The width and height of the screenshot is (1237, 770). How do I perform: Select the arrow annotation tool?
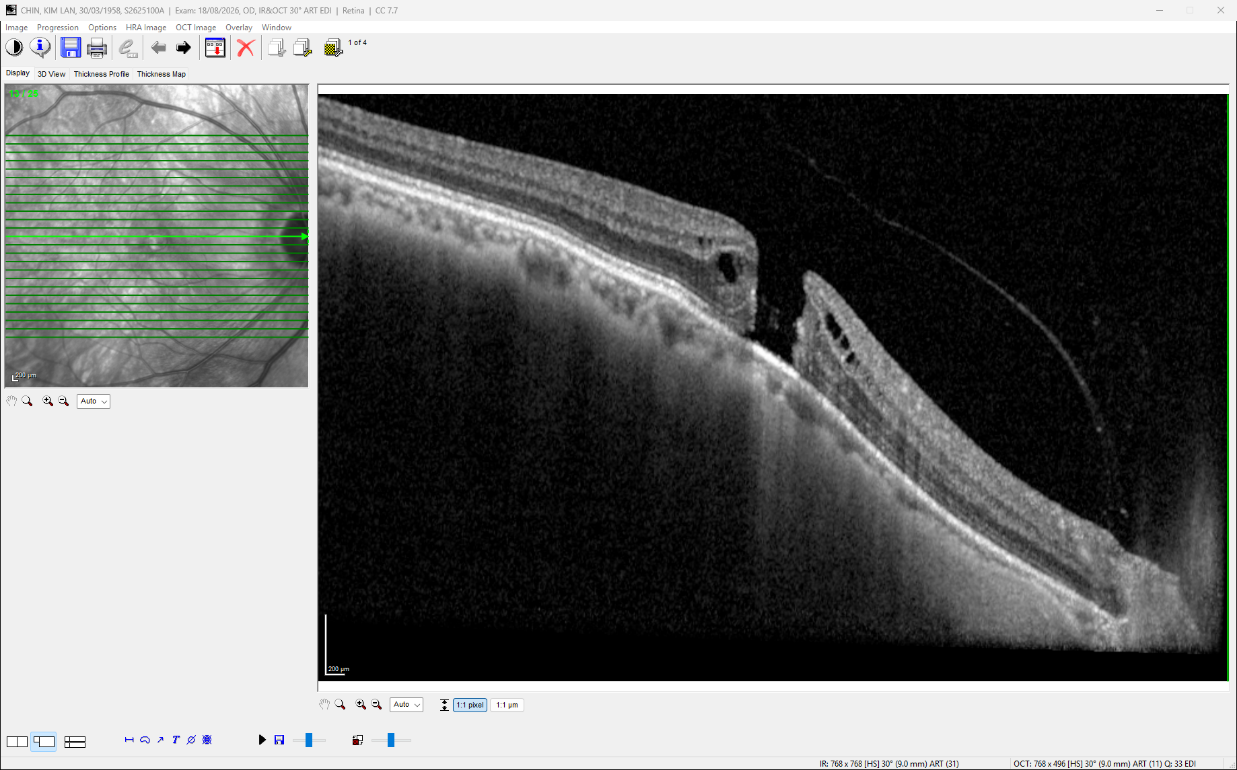(160, 740)
